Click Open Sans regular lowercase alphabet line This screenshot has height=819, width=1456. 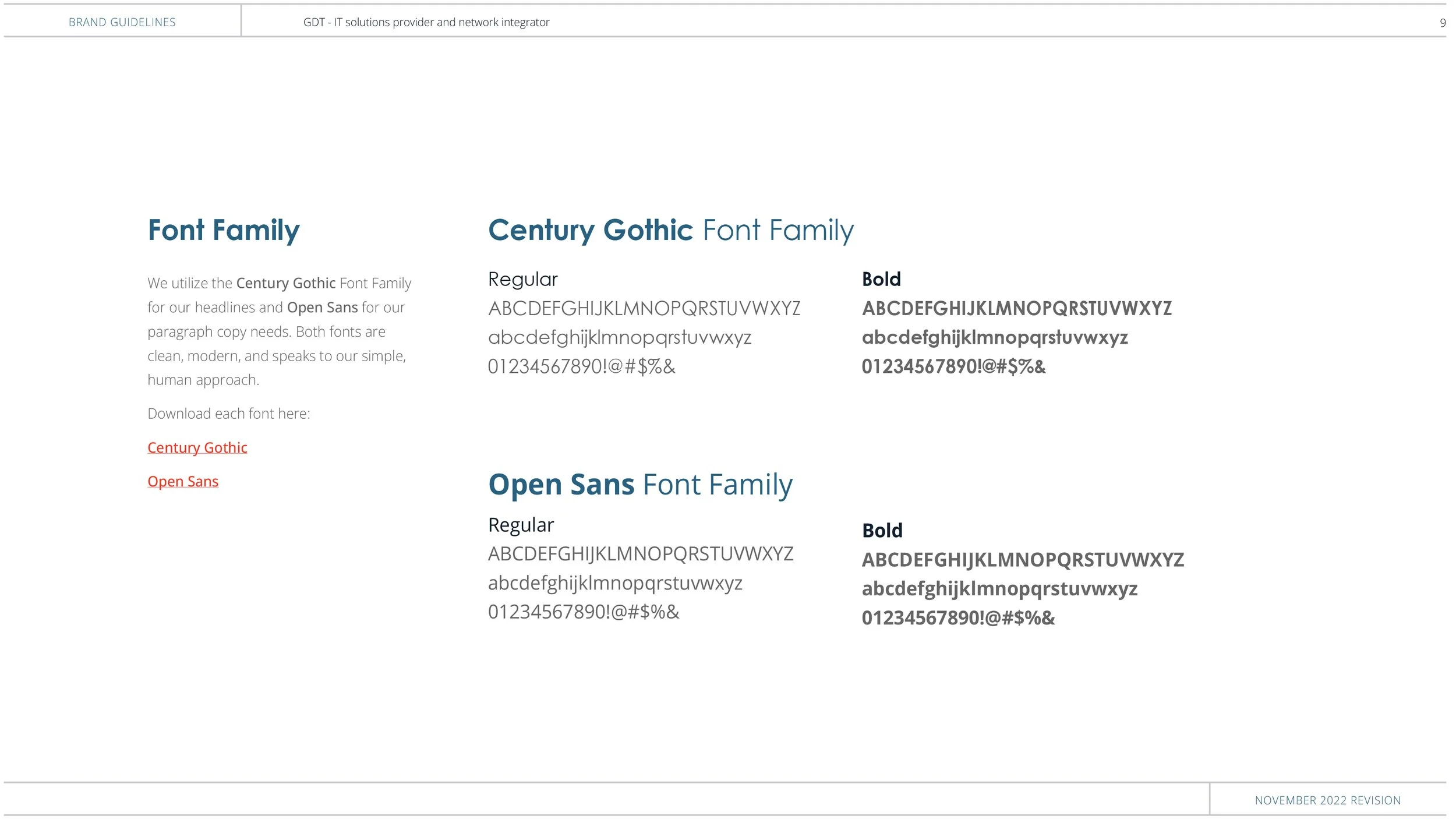click(x=615, y=584)
